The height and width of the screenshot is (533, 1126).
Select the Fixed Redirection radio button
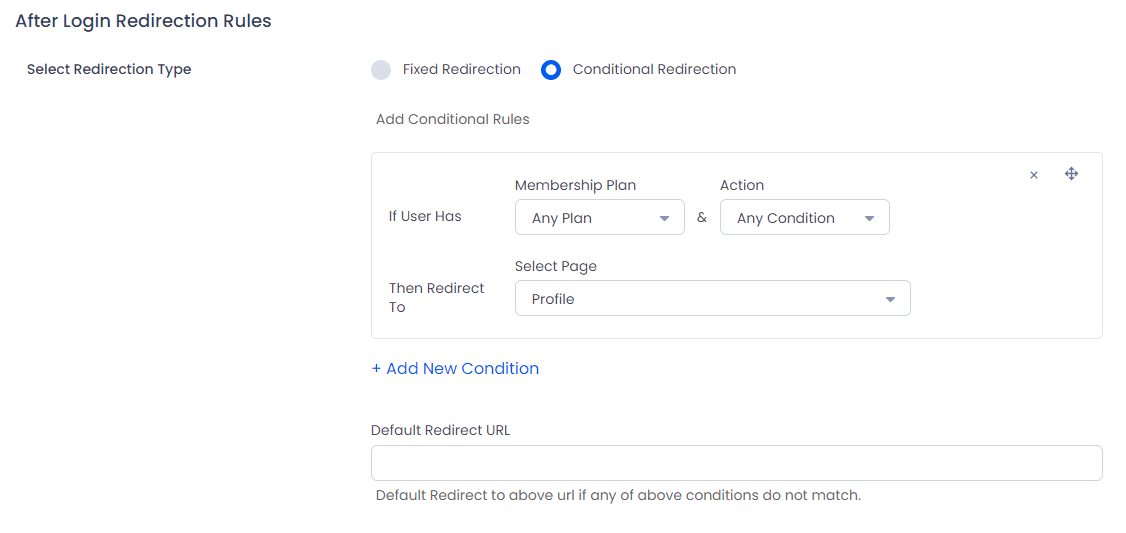pos(381,70)
